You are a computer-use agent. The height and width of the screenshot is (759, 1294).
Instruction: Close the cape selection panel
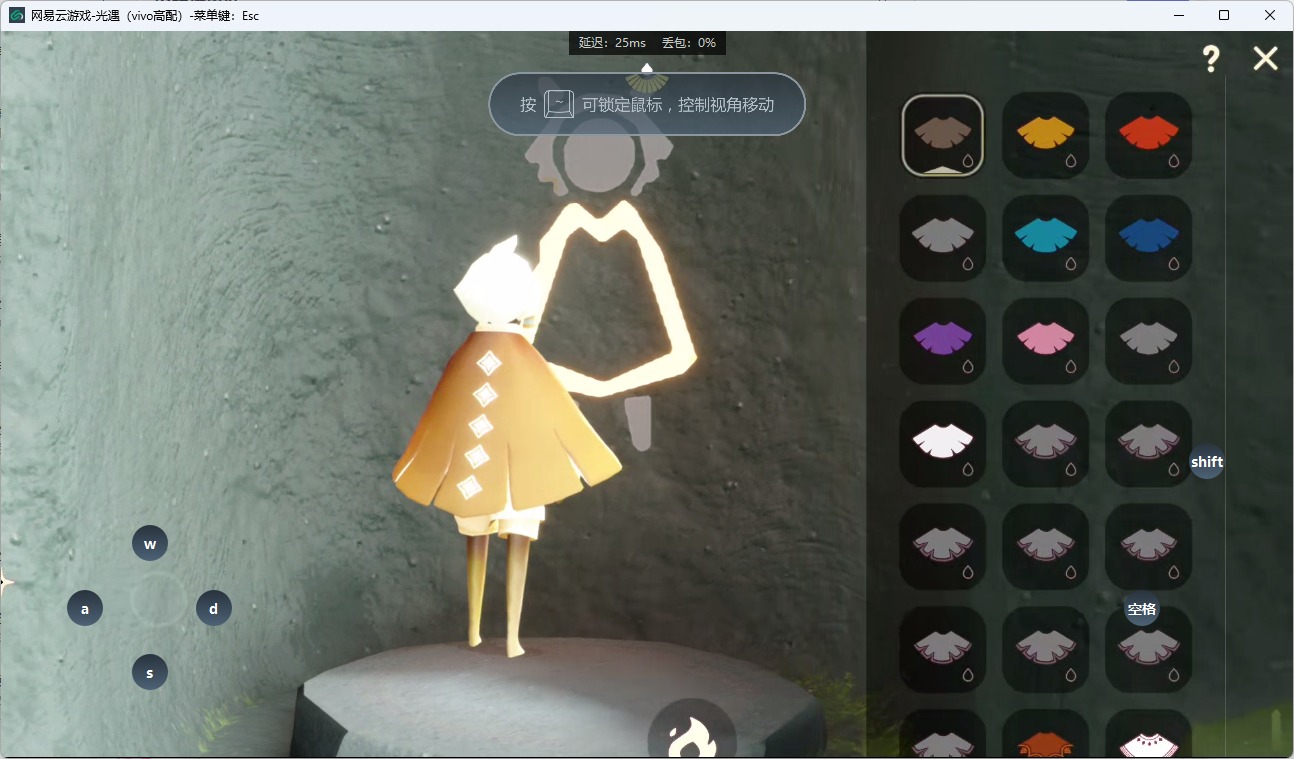pyautogui.click(x=1265, y=59)
